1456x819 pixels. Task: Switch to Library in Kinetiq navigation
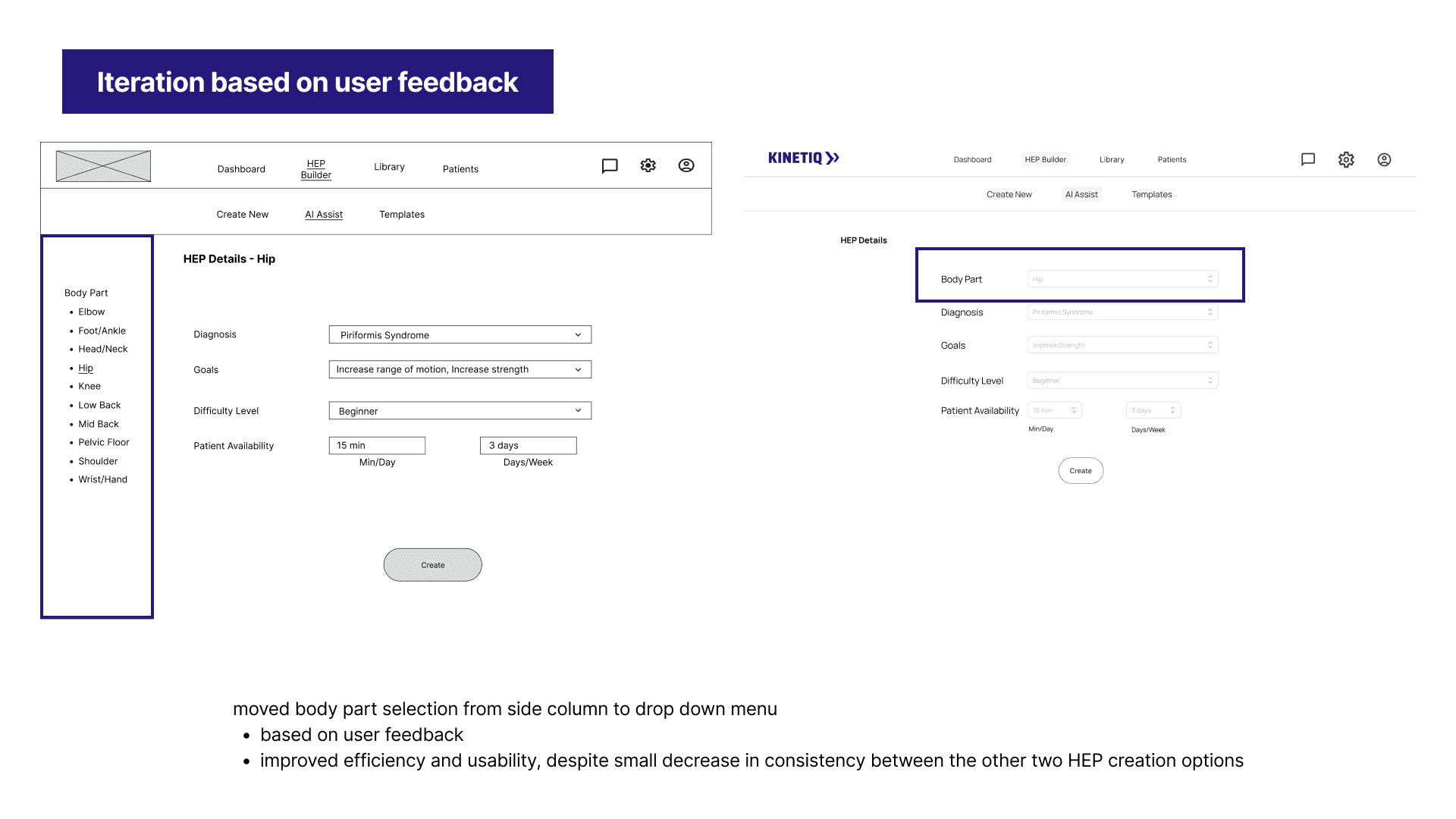coord(1112,159)
